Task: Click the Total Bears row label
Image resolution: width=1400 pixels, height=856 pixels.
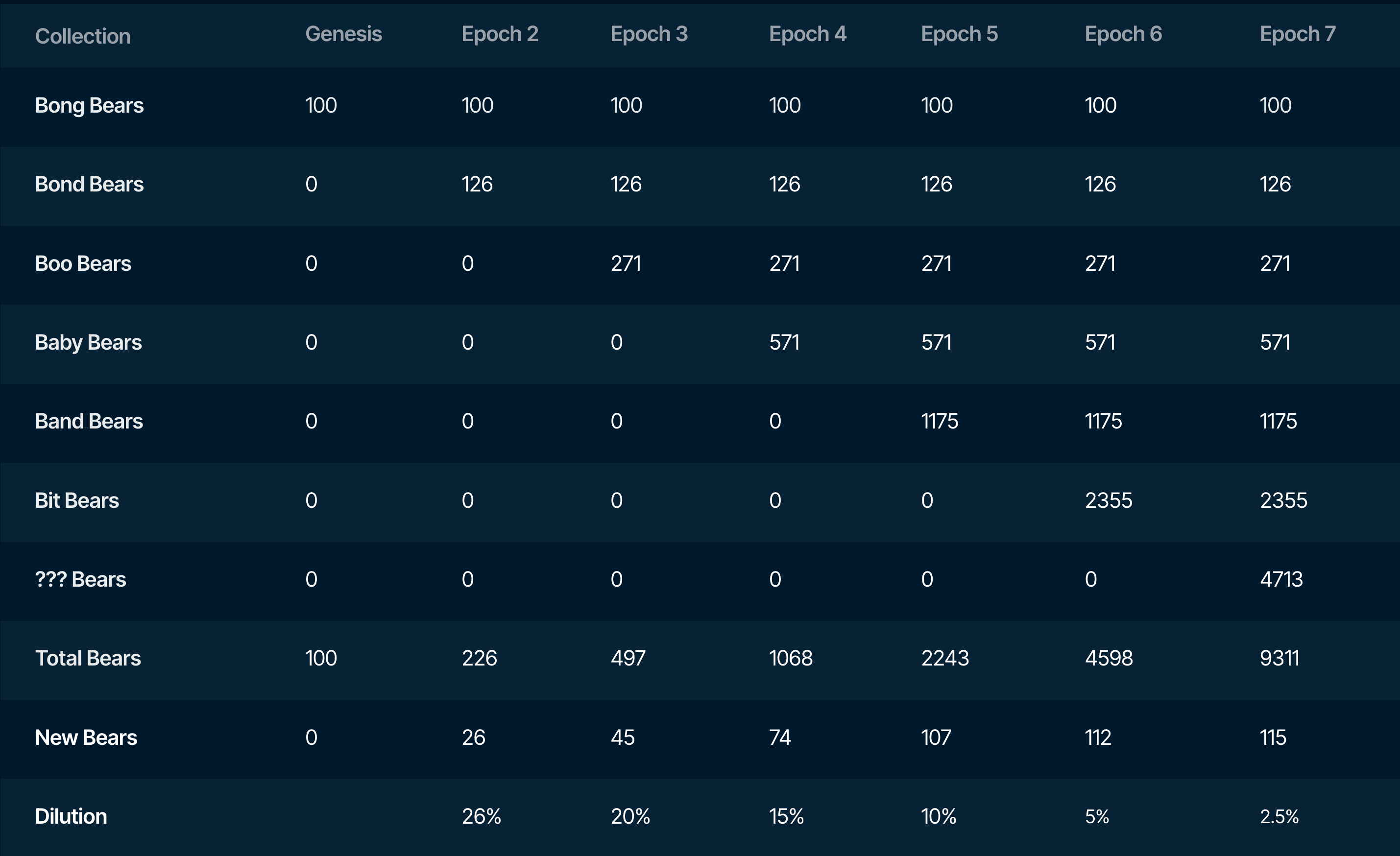Action: click(x=88, y=658)
